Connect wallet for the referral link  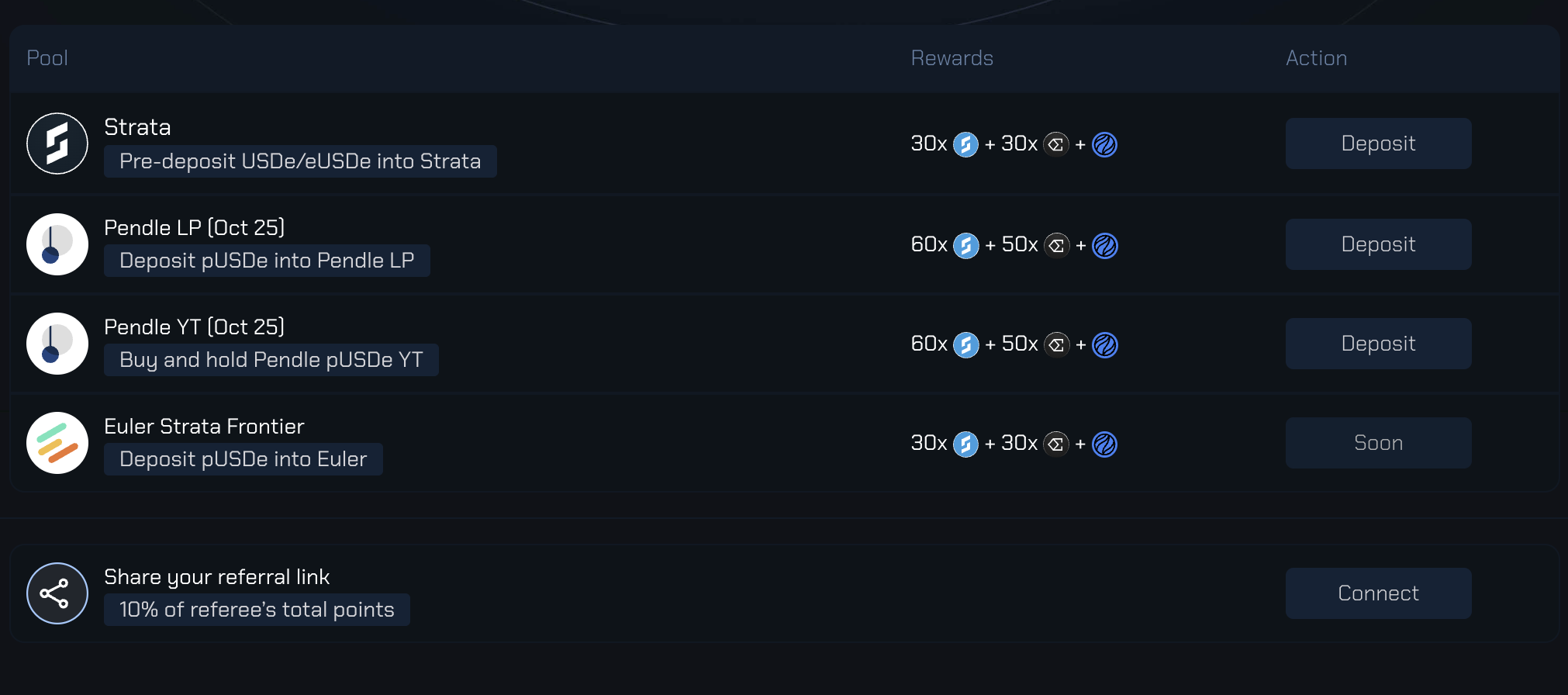(x=1378, y=593)
